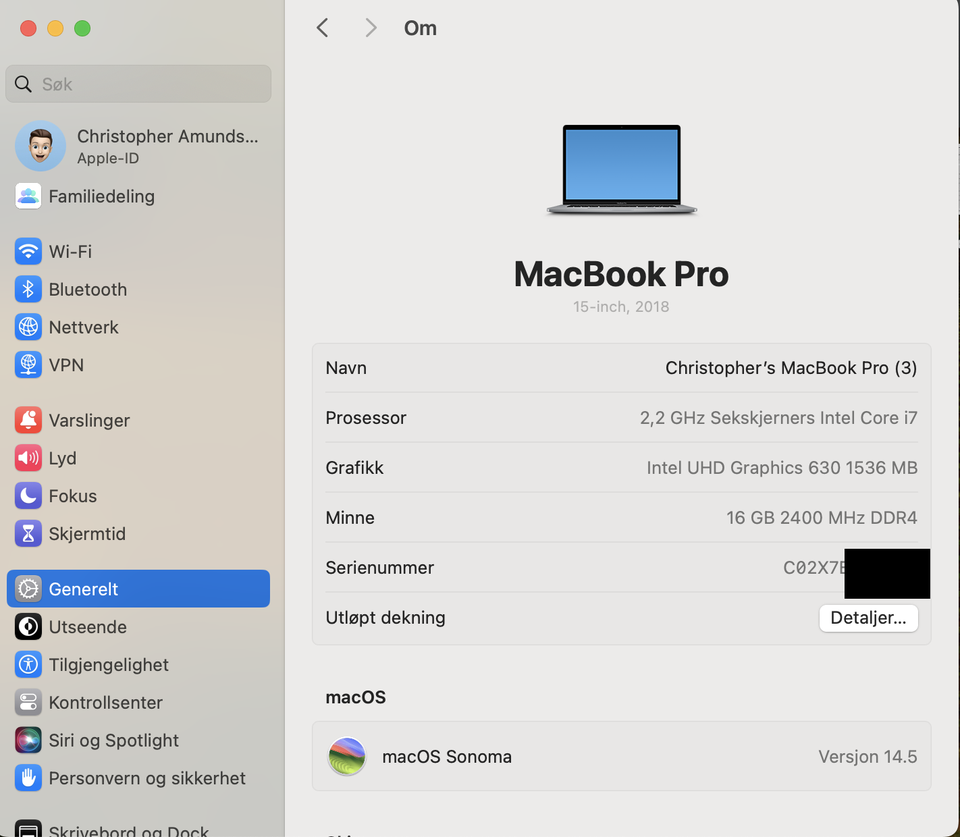Click the Apple-ID memoji avatar
960x837 pixels.
(40, 146)
